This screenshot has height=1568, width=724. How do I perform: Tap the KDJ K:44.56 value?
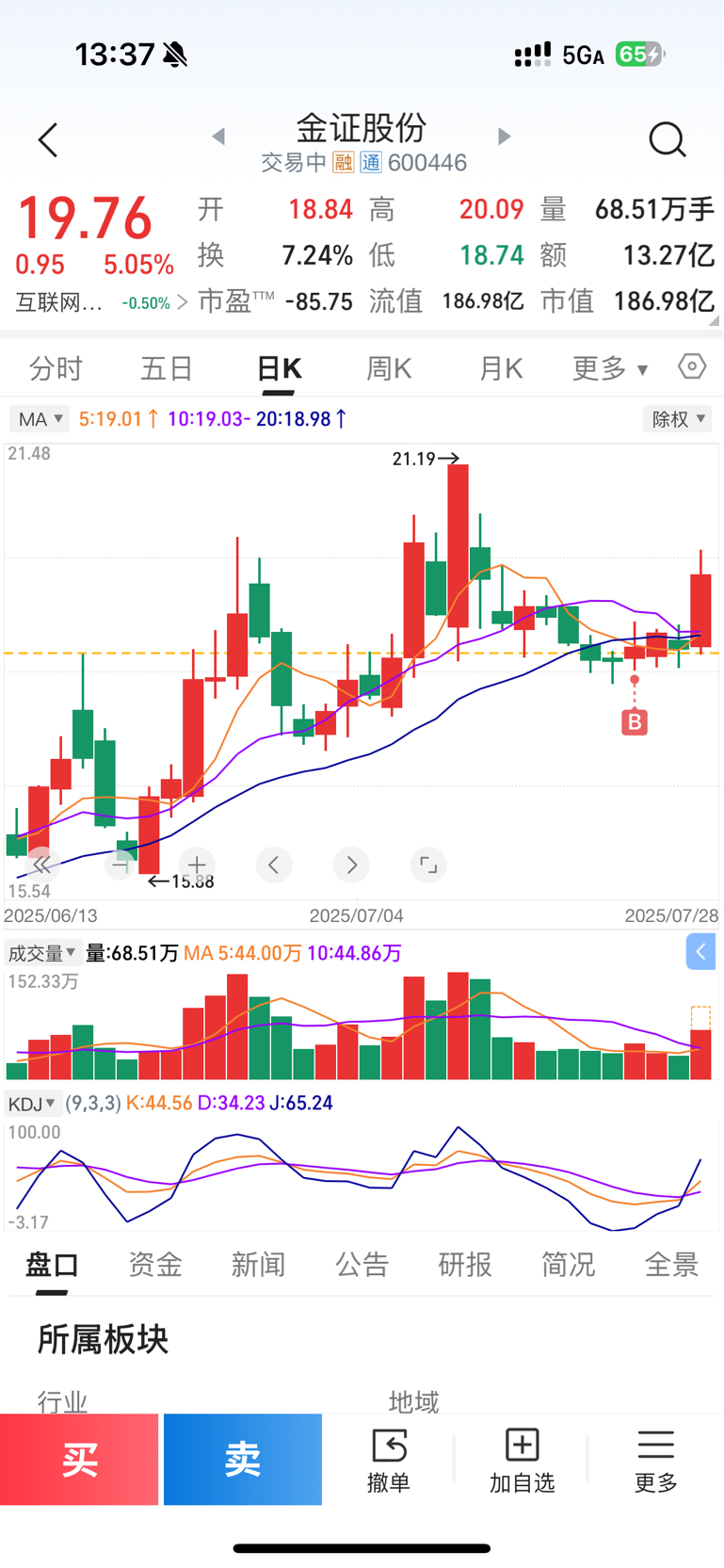pyautogui.click(x=159, y=1103)
